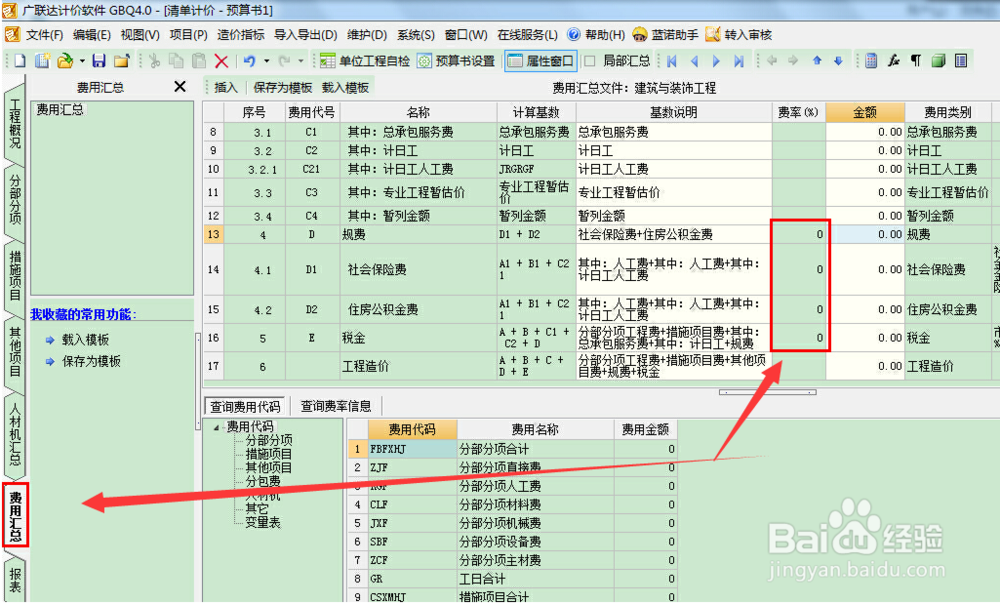The height and width of the screenshot is (604, 1000).
Task: Open the Undo history dropdown arrow
Action: [266, 61]
